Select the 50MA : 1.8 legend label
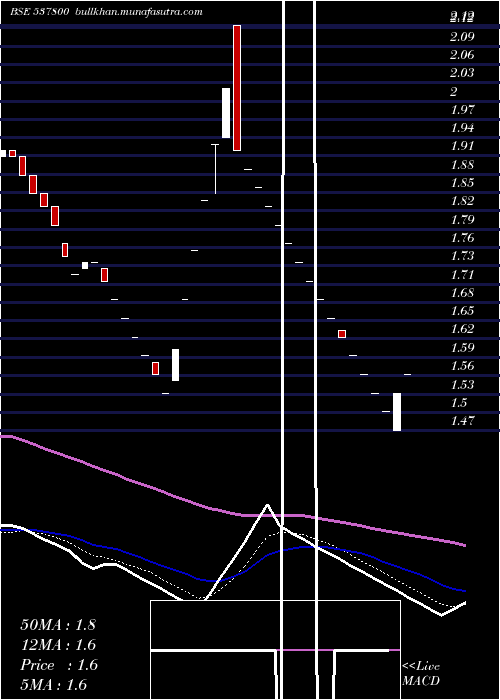The width and height of the screenshot is (500, 700). pyautogui.click(x=58, y=625)
